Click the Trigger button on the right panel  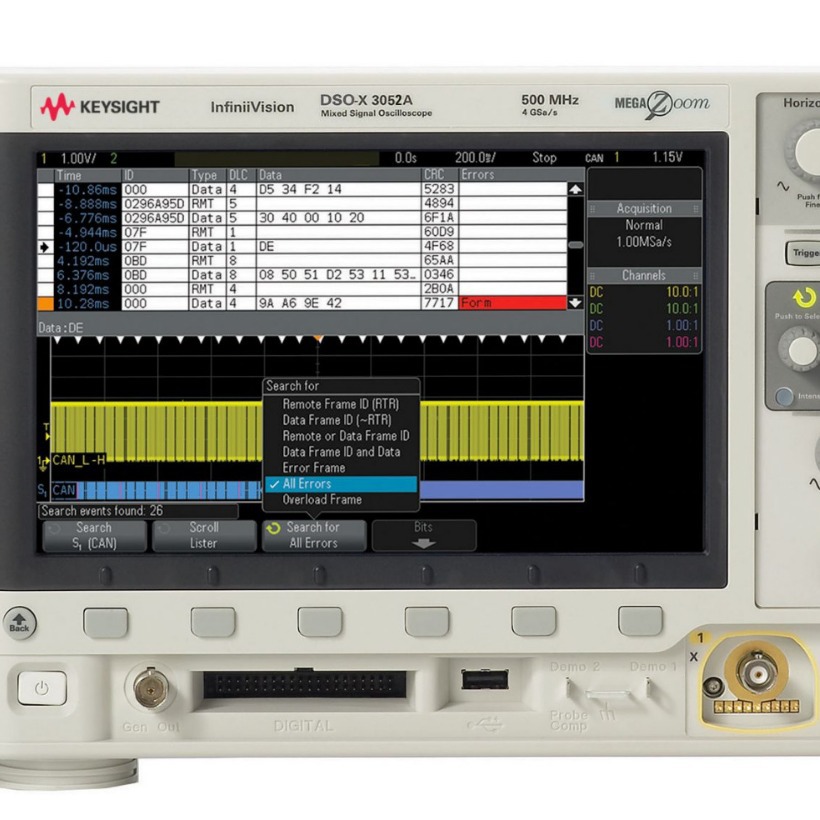pos(803,253)
